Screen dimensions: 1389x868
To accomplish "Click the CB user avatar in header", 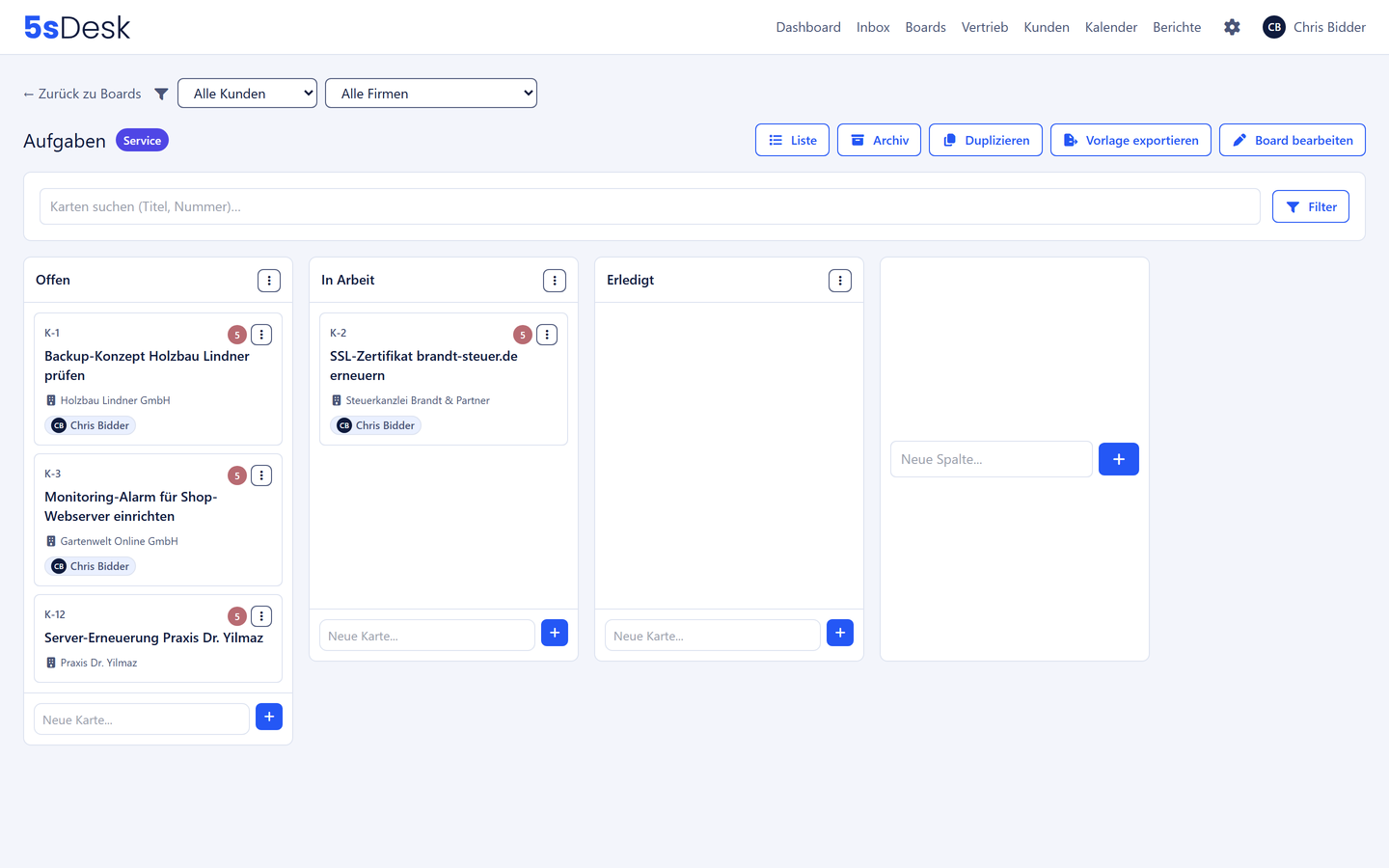I will [x=1274, y=27].
